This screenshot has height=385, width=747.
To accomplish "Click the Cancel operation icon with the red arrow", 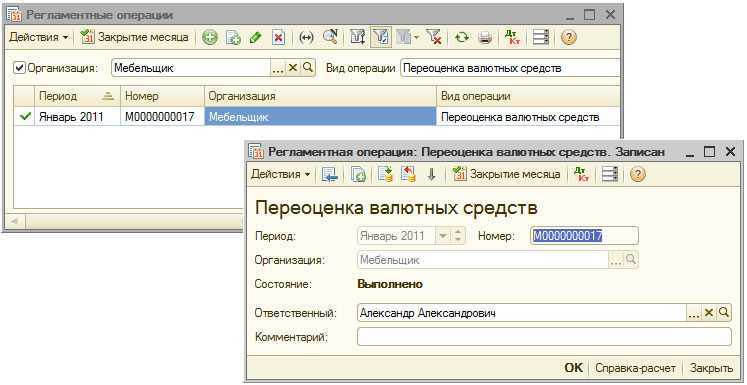I will (408, 174).
